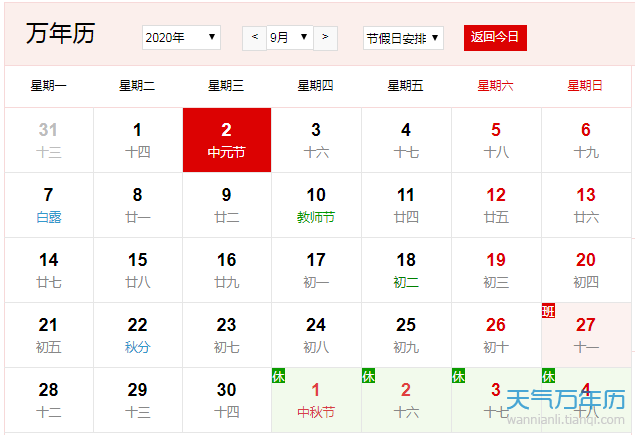
Task: Select September 29 十三
Action: [x=138, y=400]
